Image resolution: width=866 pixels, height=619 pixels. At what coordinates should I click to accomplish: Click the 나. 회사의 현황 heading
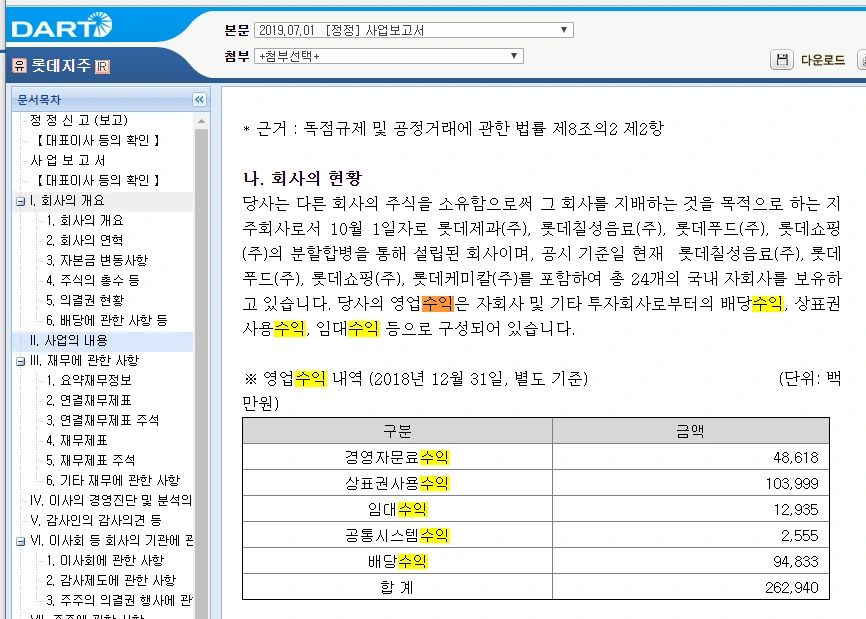(303, 178)
